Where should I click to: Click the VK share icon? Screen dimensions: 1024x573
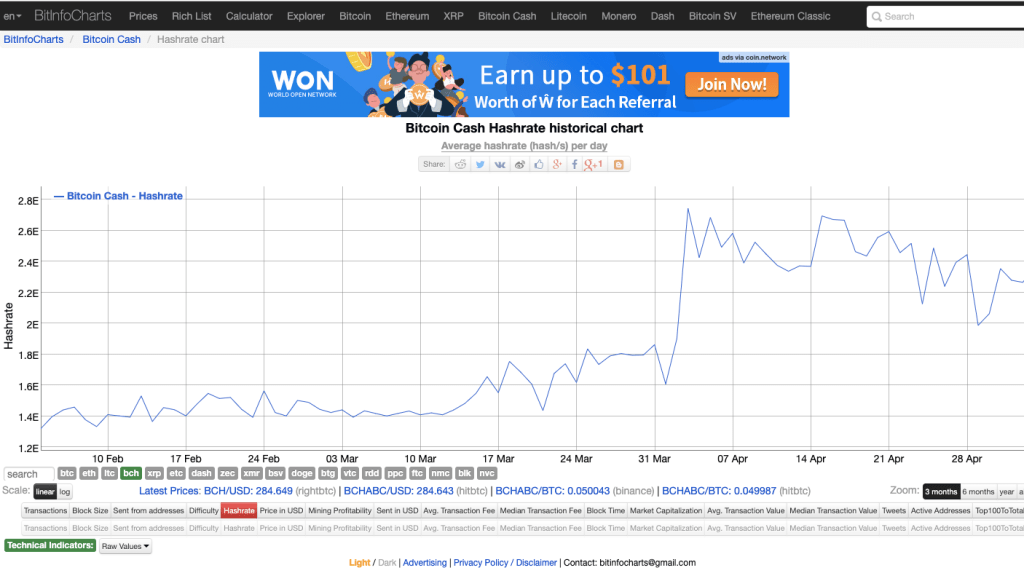pos(499,164)
